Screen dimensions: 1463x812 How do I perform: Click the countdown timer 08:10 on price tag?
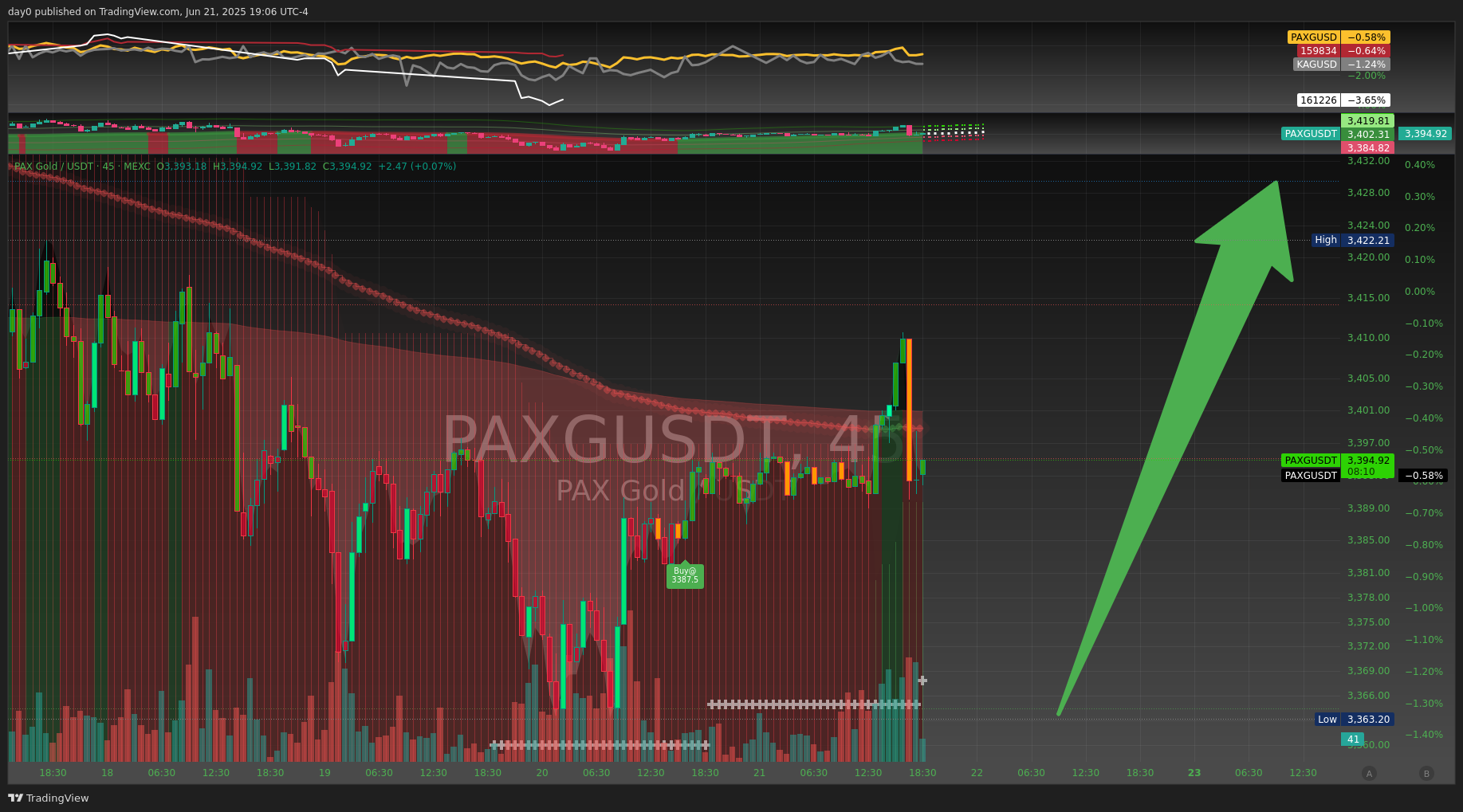pos(1359,472)
